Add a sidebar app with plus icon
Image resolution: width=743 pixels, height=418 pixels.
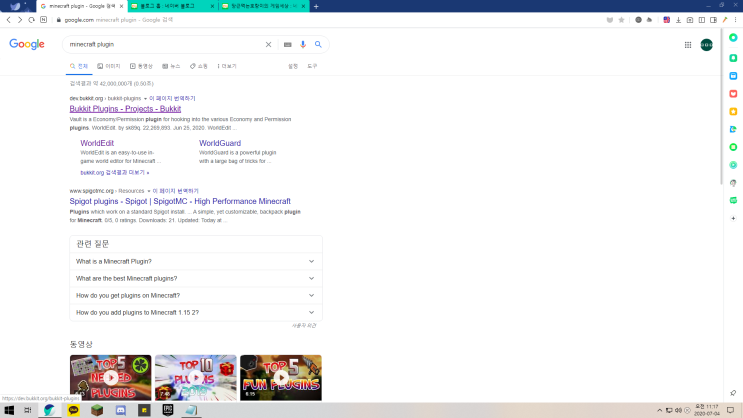[733, 218]
